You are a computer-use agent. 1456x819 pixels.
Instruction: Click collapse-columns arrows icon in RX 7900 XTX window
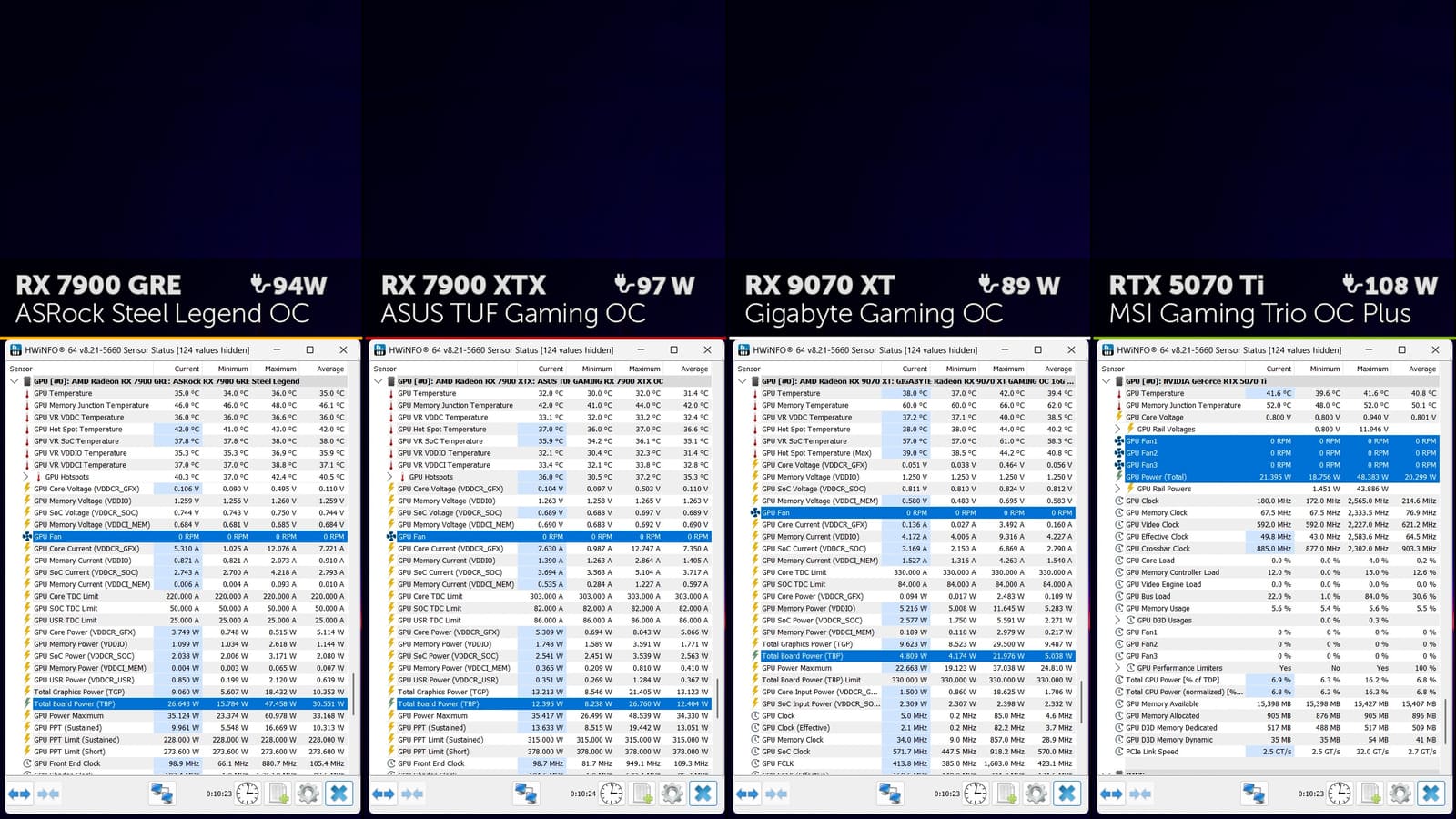coord(412,794)
